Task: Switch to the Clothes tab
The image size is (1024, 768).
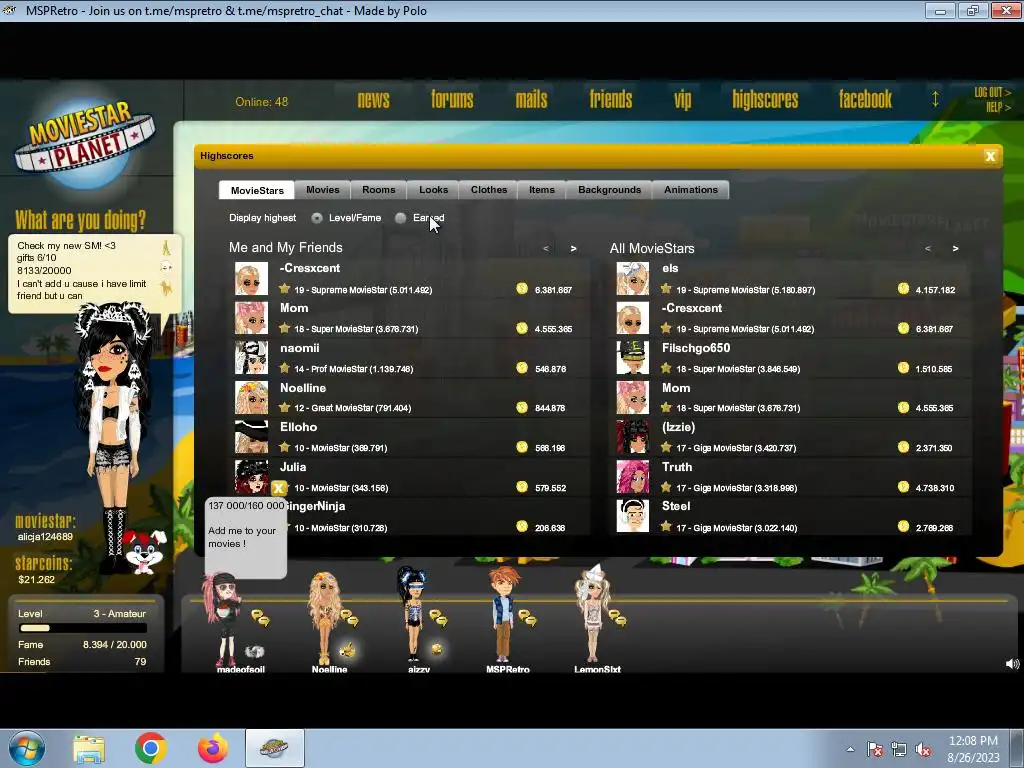Action: point(488,190)
